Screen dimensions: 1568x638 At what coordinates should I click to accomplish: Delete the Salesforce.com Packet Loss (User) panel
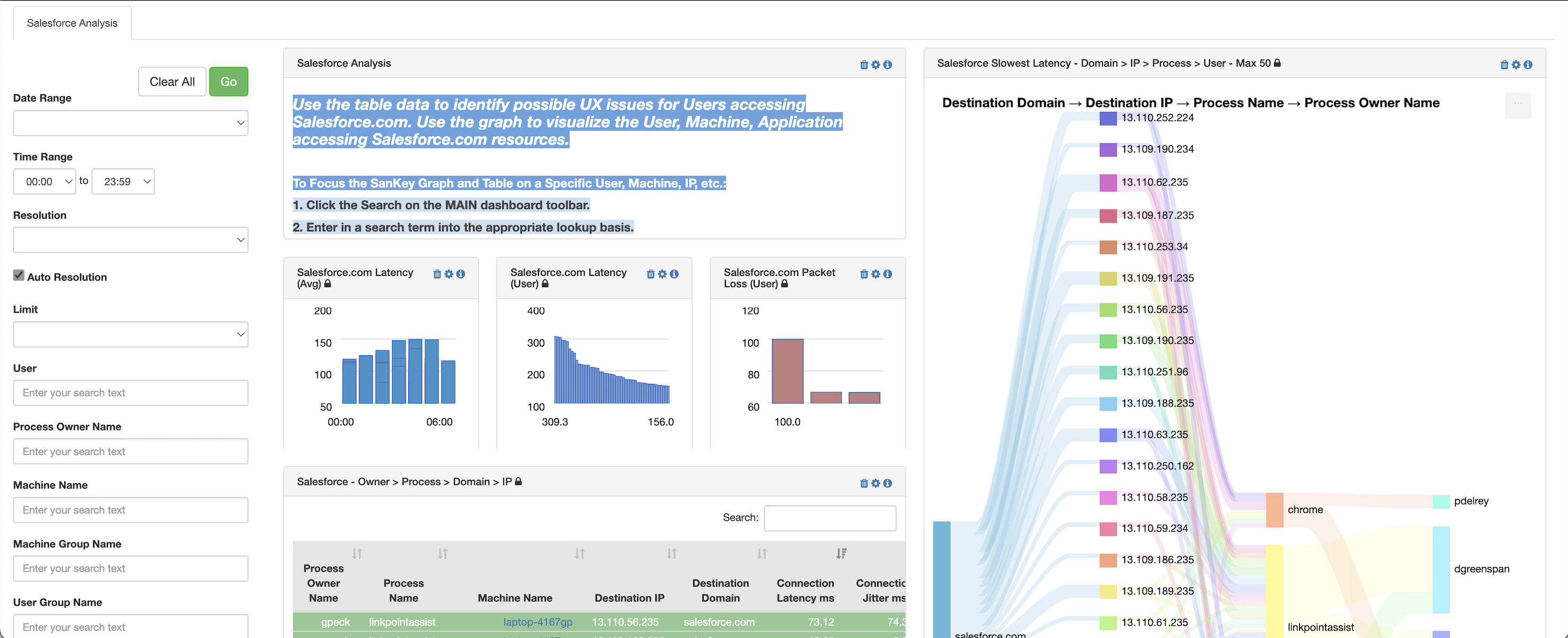[x=864, y=274]
